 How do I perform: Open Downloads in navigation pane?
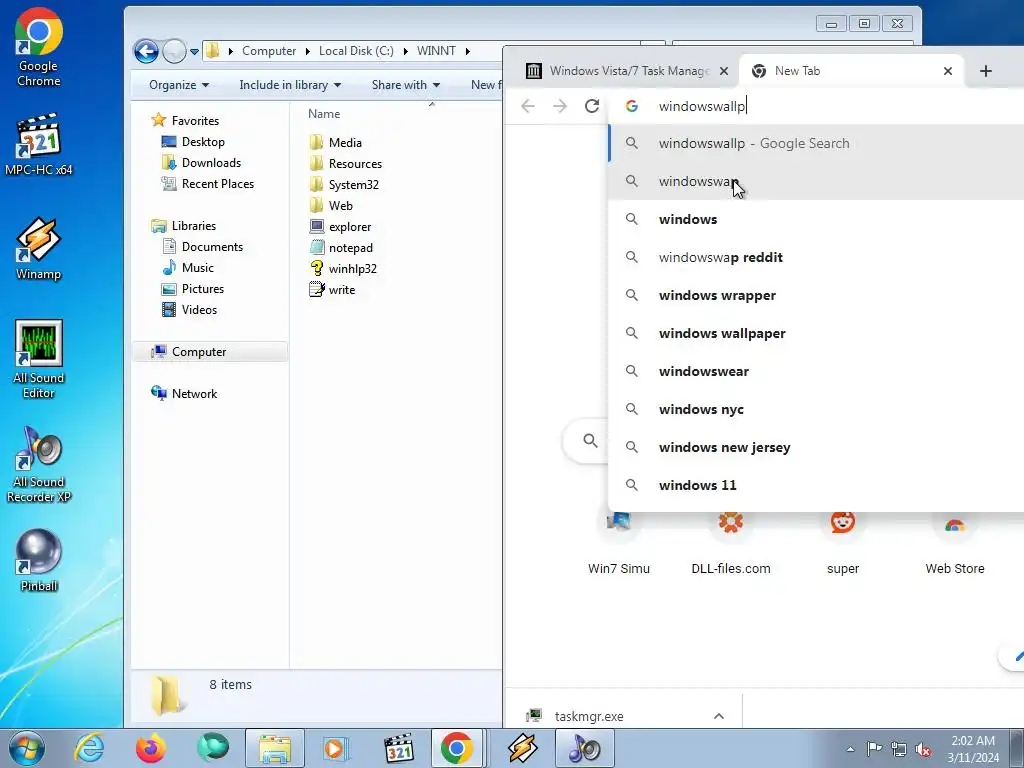(201, 163)
